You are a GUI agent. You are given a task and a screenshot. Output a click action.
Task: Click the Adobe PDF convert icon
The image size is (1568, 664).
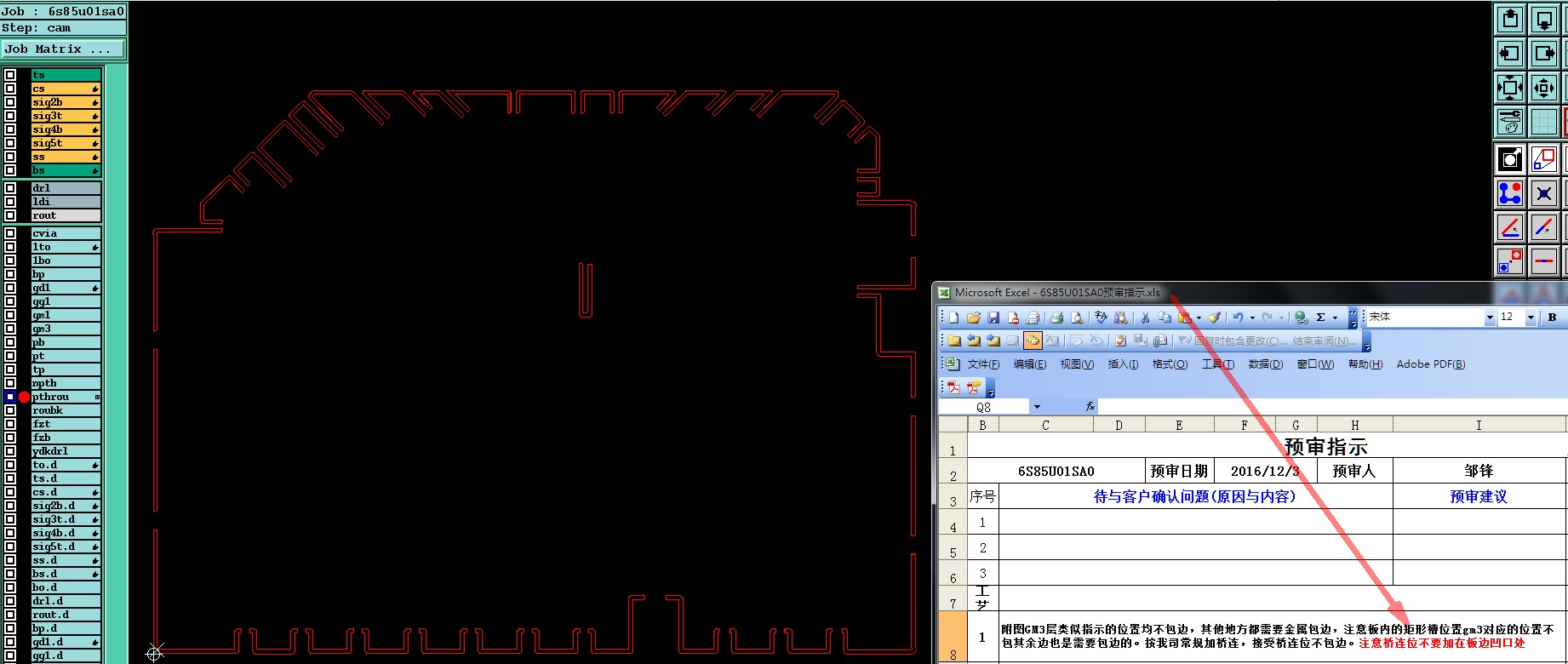[953, 387]
